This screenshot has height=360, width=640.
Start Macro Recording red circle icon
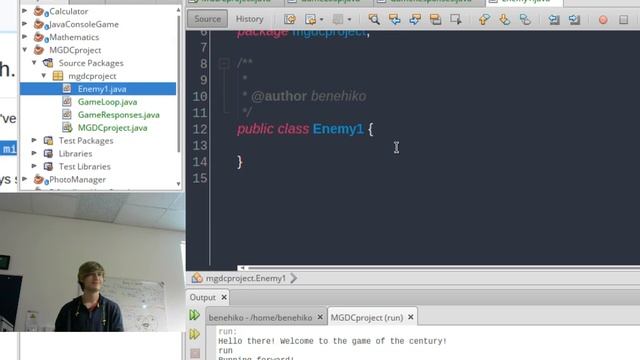pos(603,20)
